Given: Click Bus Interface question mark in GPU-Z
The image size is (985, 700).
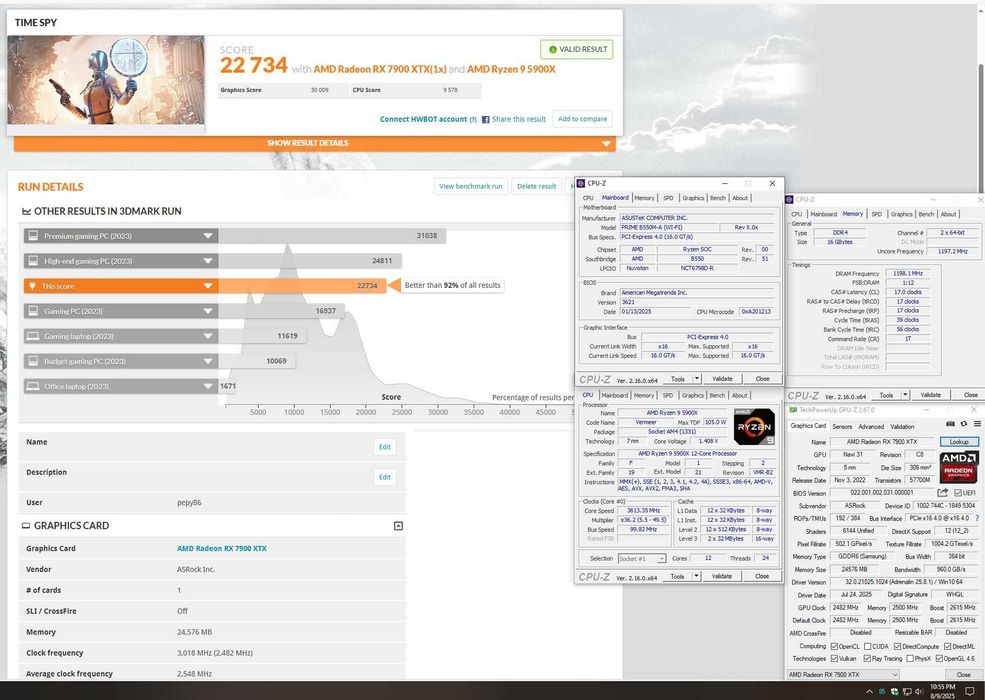Looking at the screenshot, I should tap(977, 518).
